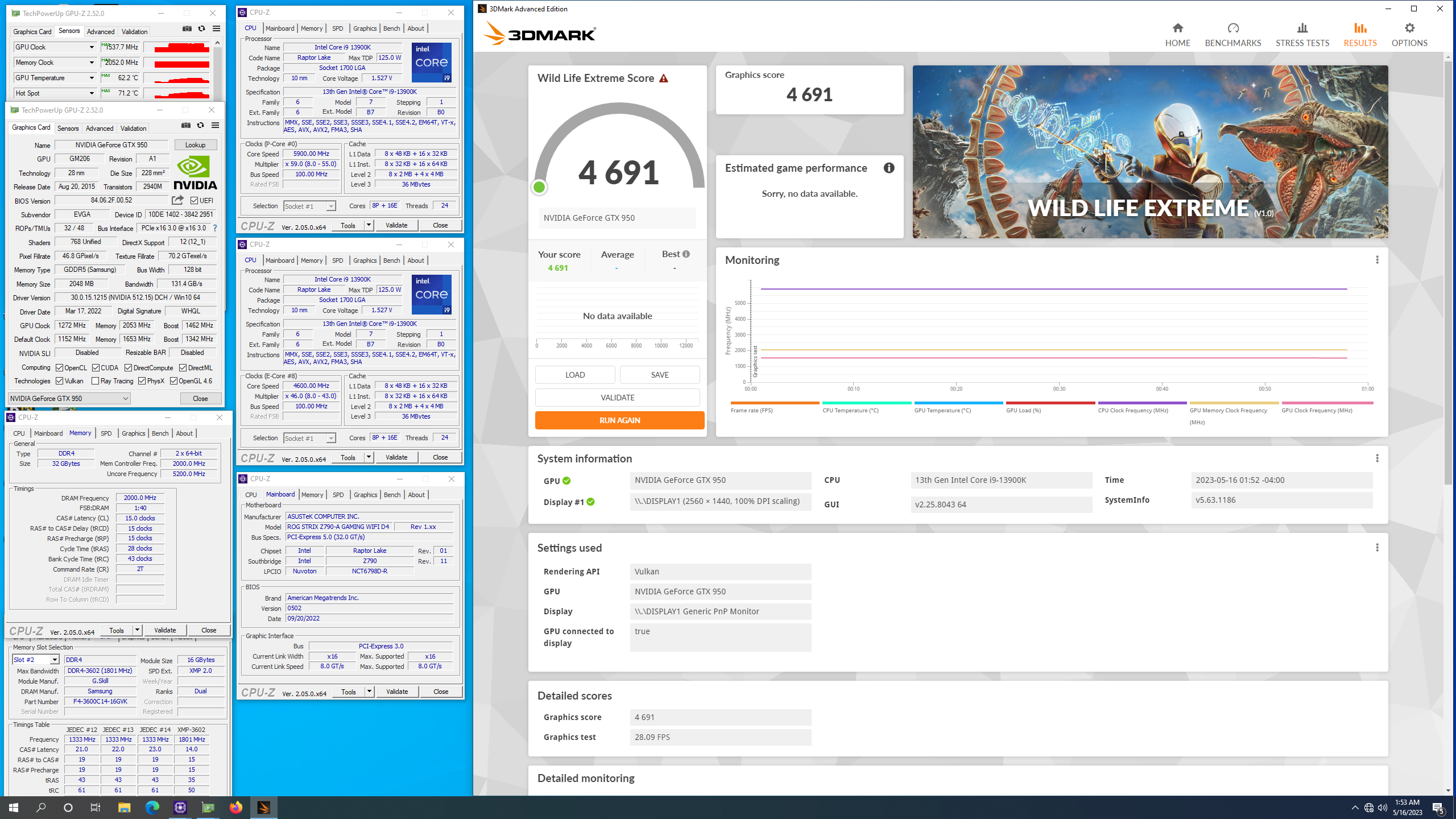Click GPU Load (%) red legend swatch
The height and width of the screenshot is (819, 1456).
(1050, 403)
